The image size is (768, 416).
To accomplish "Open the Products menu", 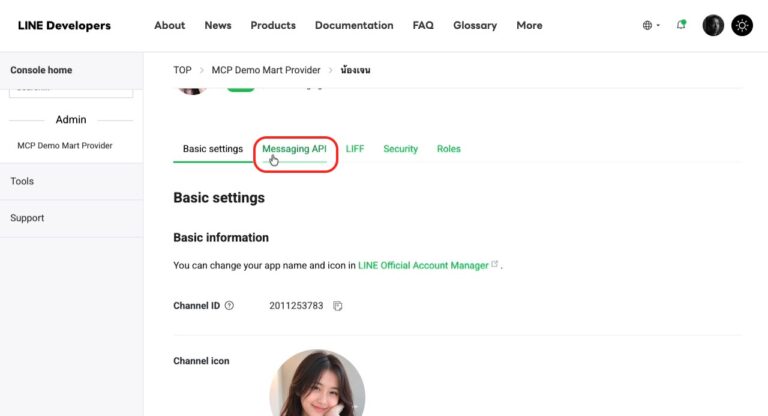I will pyautogui.click(x=273, y=25).
